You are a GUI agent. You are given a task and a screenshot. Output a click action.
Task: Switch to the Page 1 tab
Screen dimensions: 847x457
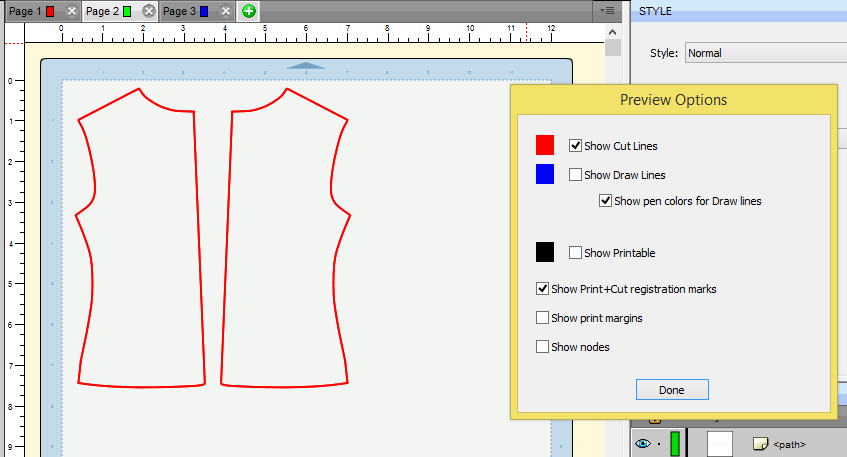click(26, 11)
